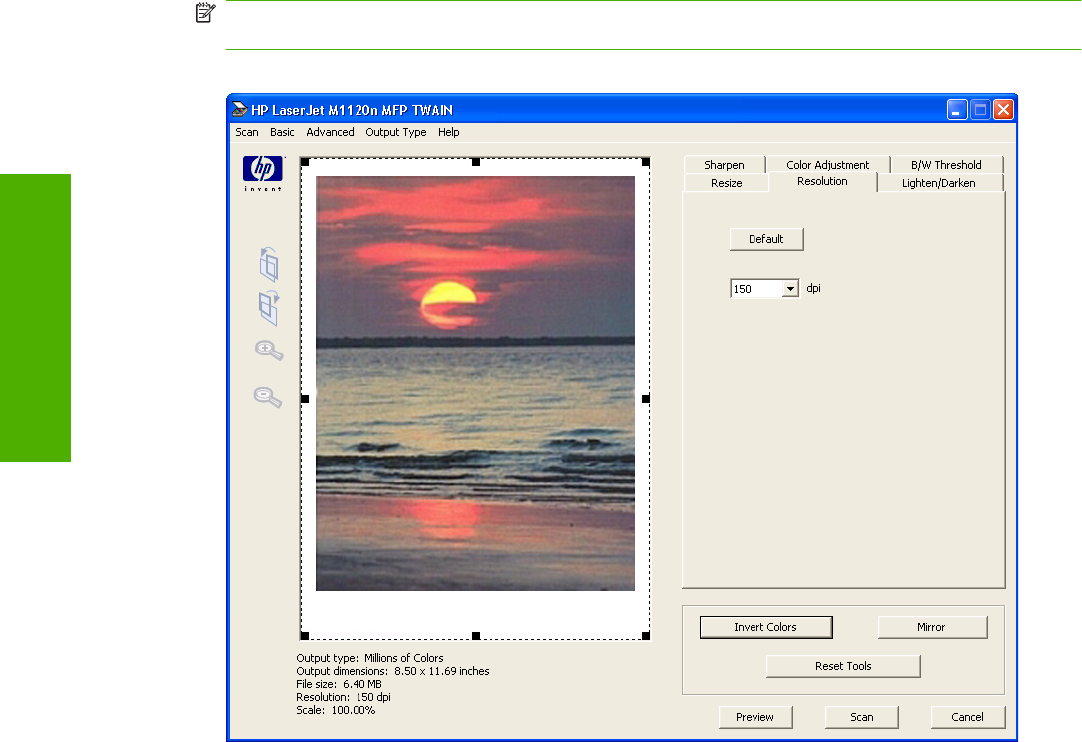Viewport: 1082px width, 742px height.
Task: Open the Basic menu
Action: pyautogui.click(x=282, y=132)
